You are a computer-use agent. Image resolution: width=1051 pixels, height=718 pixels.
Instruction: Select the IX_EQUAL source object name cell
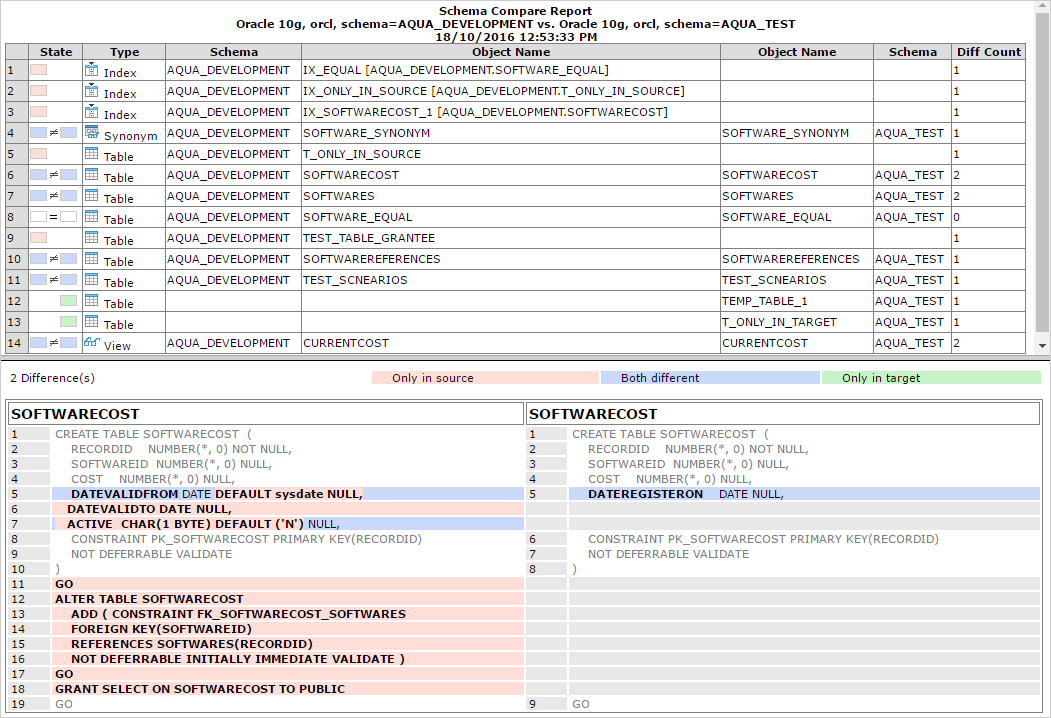pyautogui.click(x=511, y=70)
